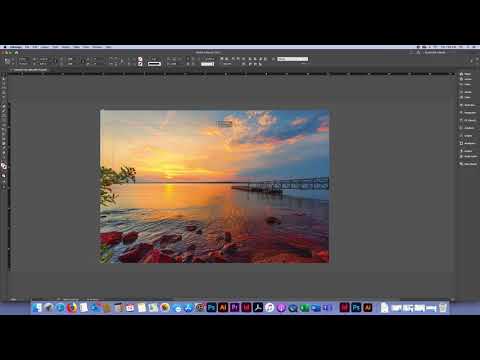Click the X position field
The height and width of the screenshot is (360, 480).
coord(24,59)
